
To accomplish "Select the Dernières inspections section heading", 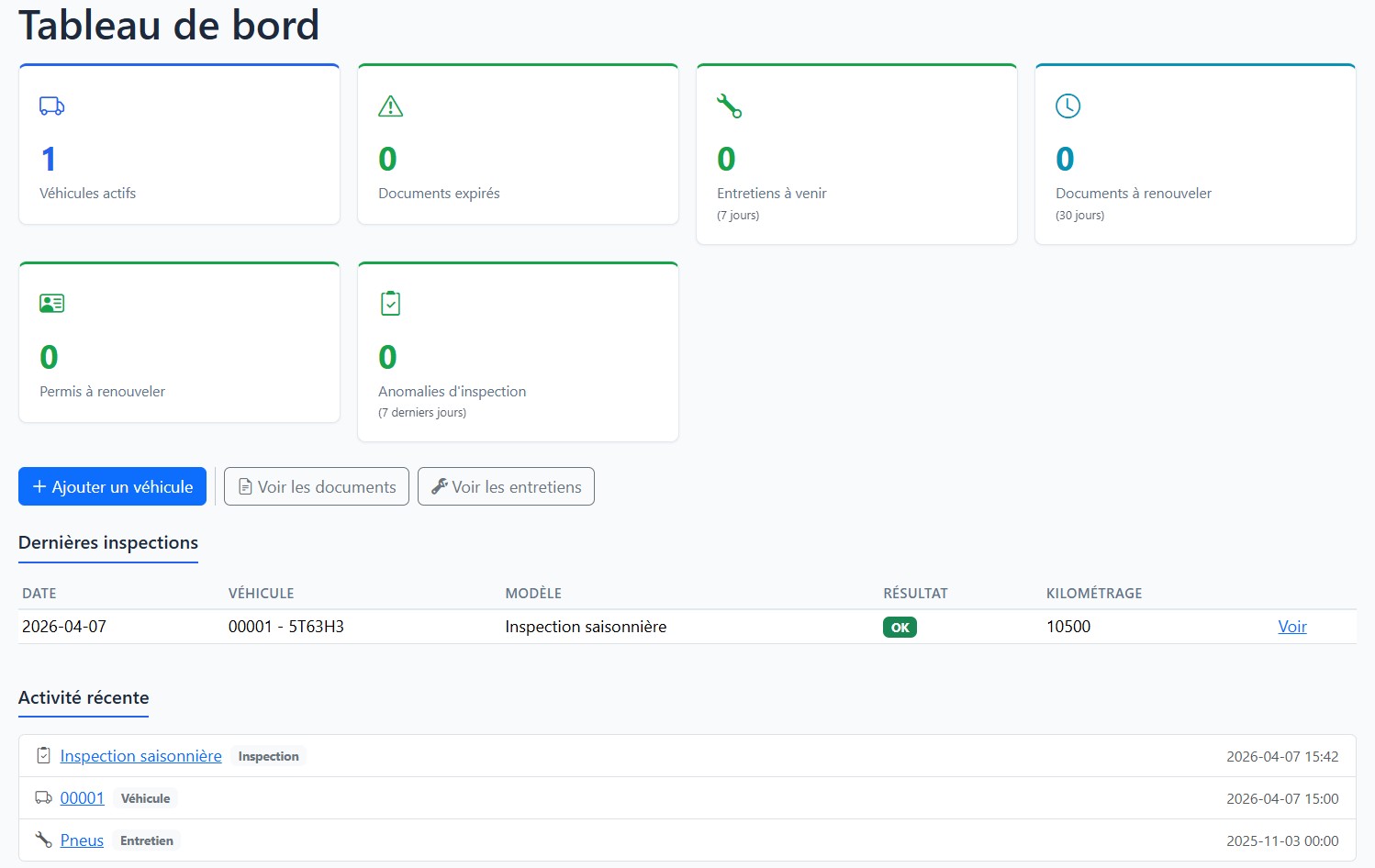I will (x=108, y=543).
